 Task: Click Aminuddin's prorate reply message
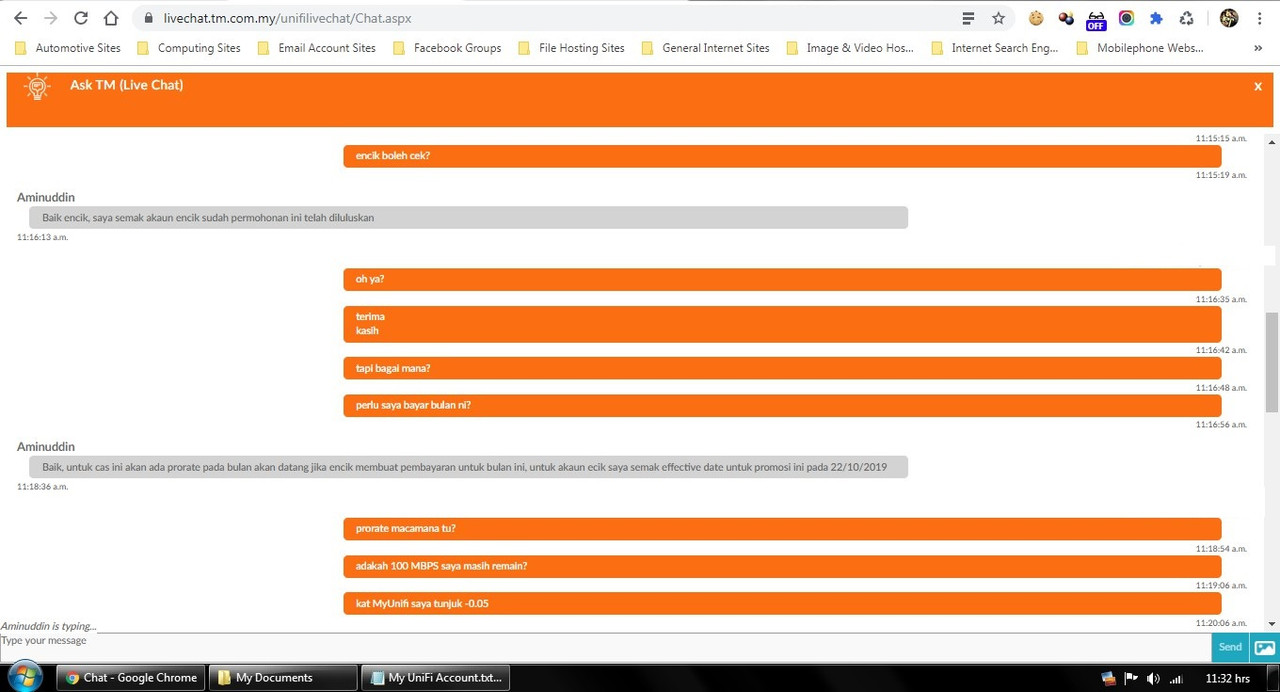(468, 467)
